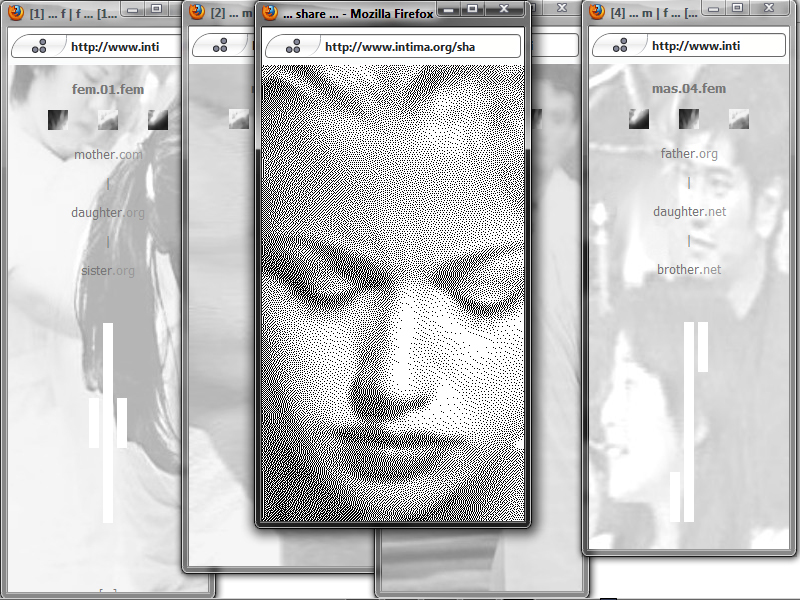Click the Firefox logo of window [4]
Viewport: 800px width, 600px height.
tap(598, 13)
